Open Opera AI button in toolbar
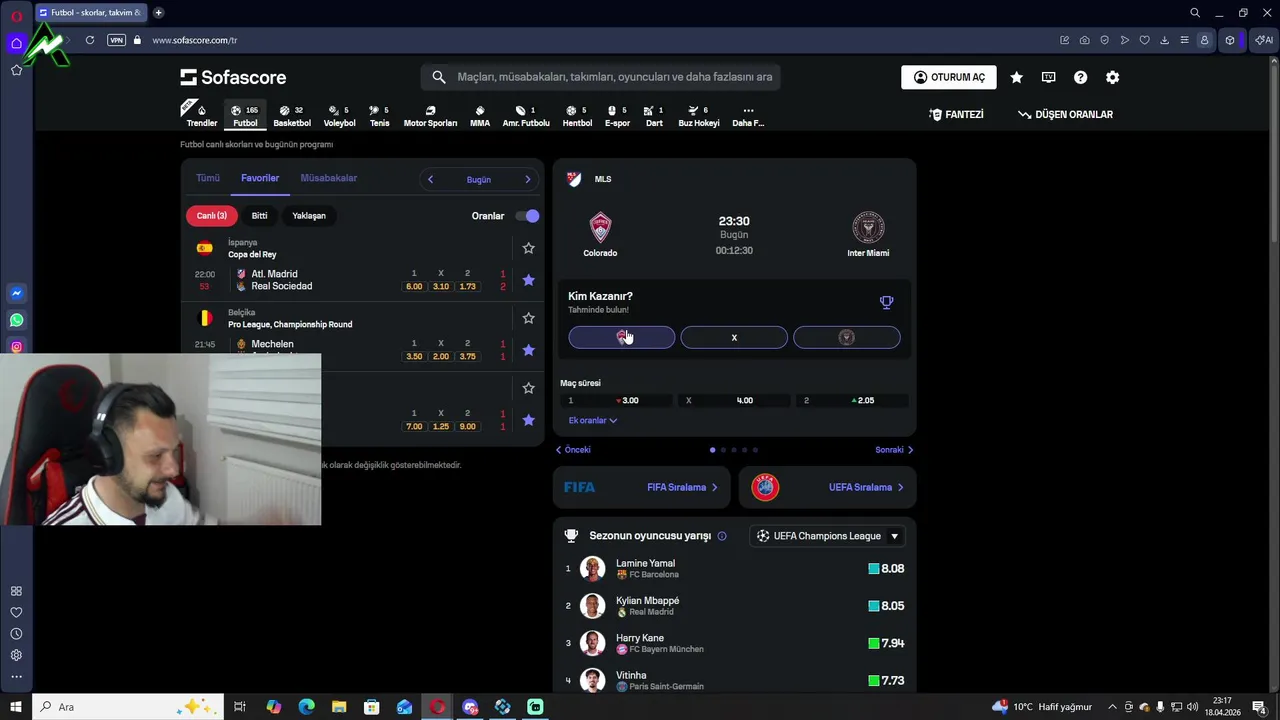Viewport: 1280px width, 720px height. [x=1264, y=40]
